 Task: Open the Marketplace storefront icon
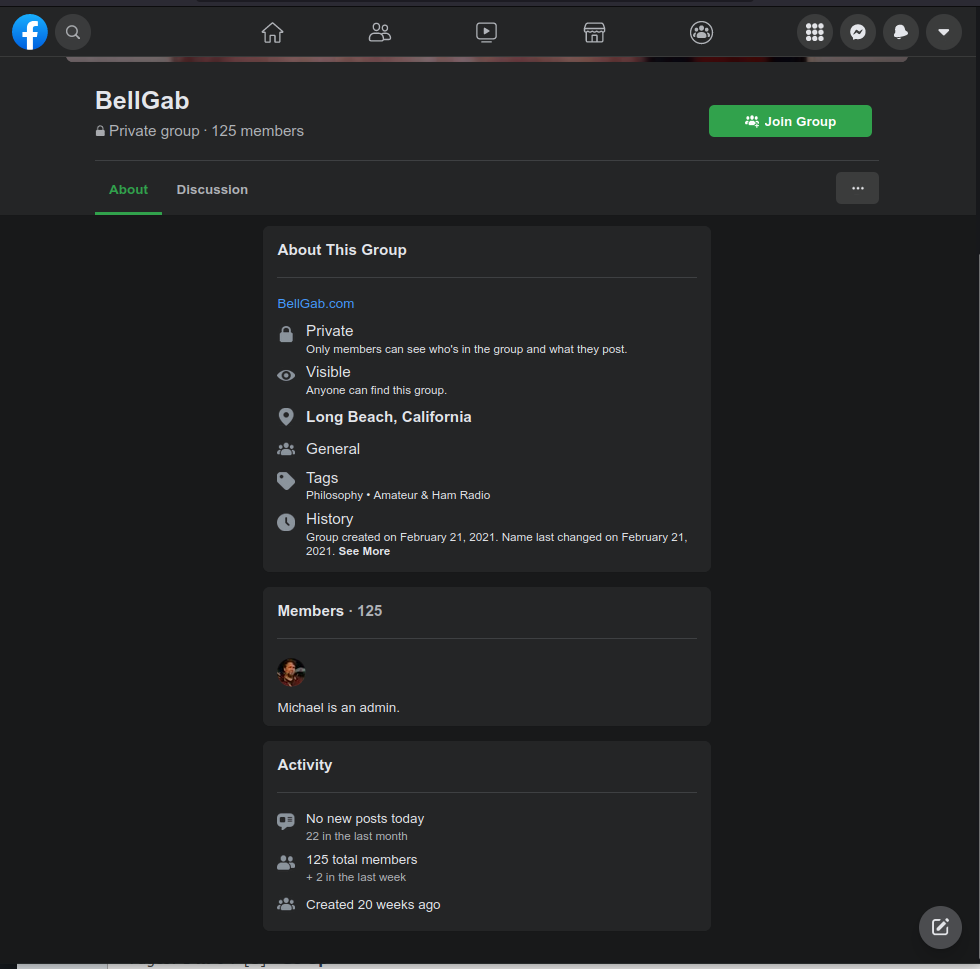(594, 32)
